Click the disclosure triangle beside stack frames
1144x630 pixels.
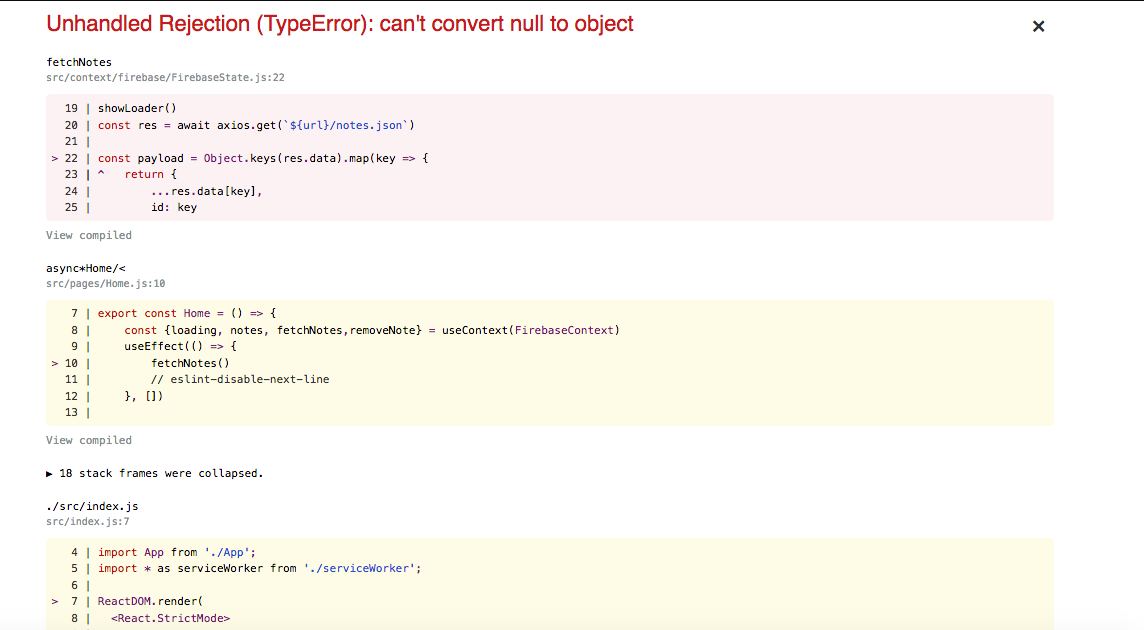tap(50, 474)
